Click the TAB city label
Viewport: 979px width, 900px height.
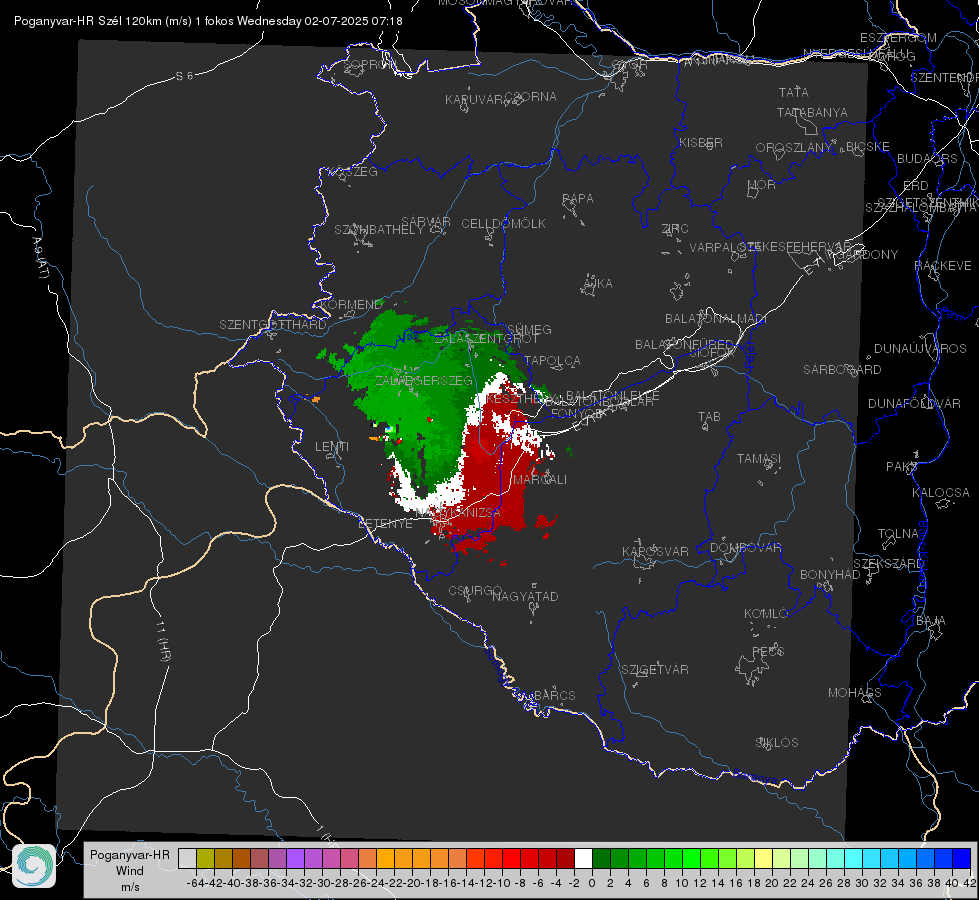click(x=709, y=417)
